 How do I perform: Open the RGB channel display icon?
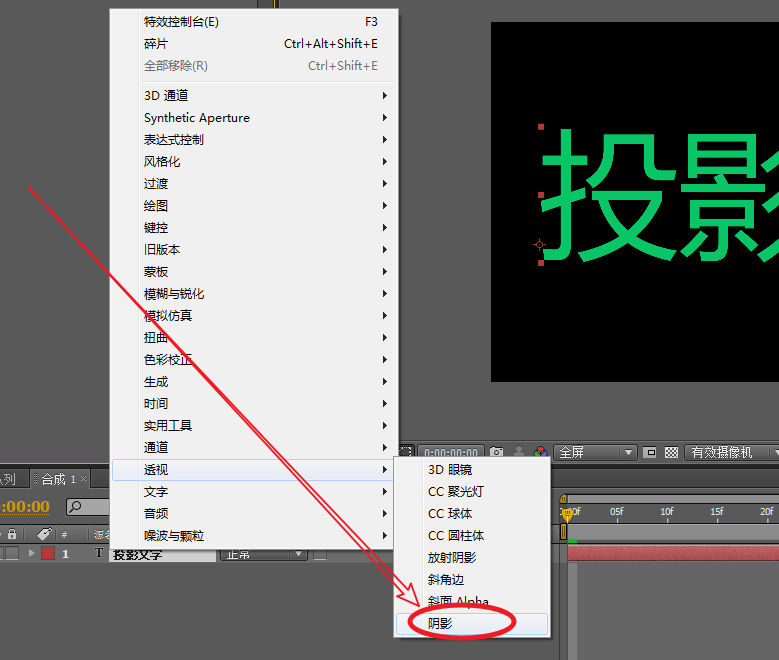point(540,452)
